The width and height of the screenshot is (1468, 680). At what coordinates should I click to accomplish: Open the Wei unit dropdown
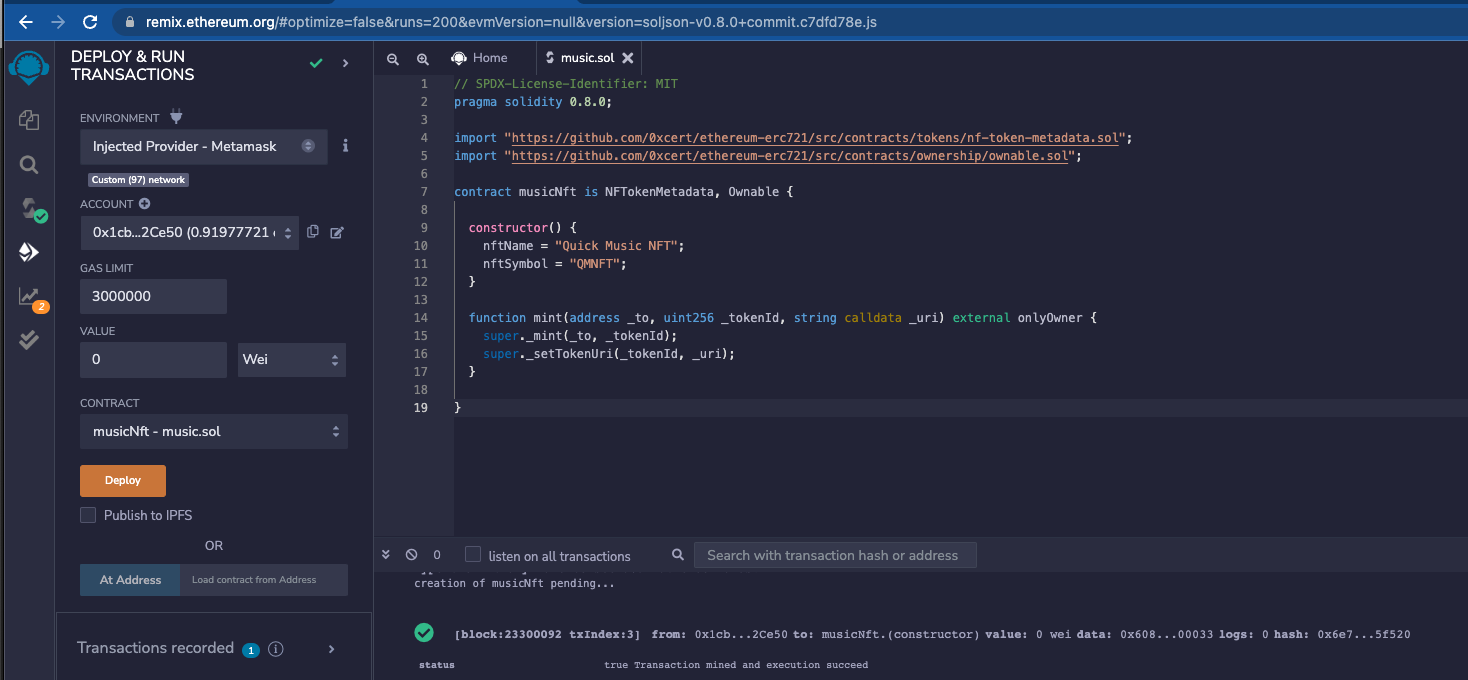point(292,359)
